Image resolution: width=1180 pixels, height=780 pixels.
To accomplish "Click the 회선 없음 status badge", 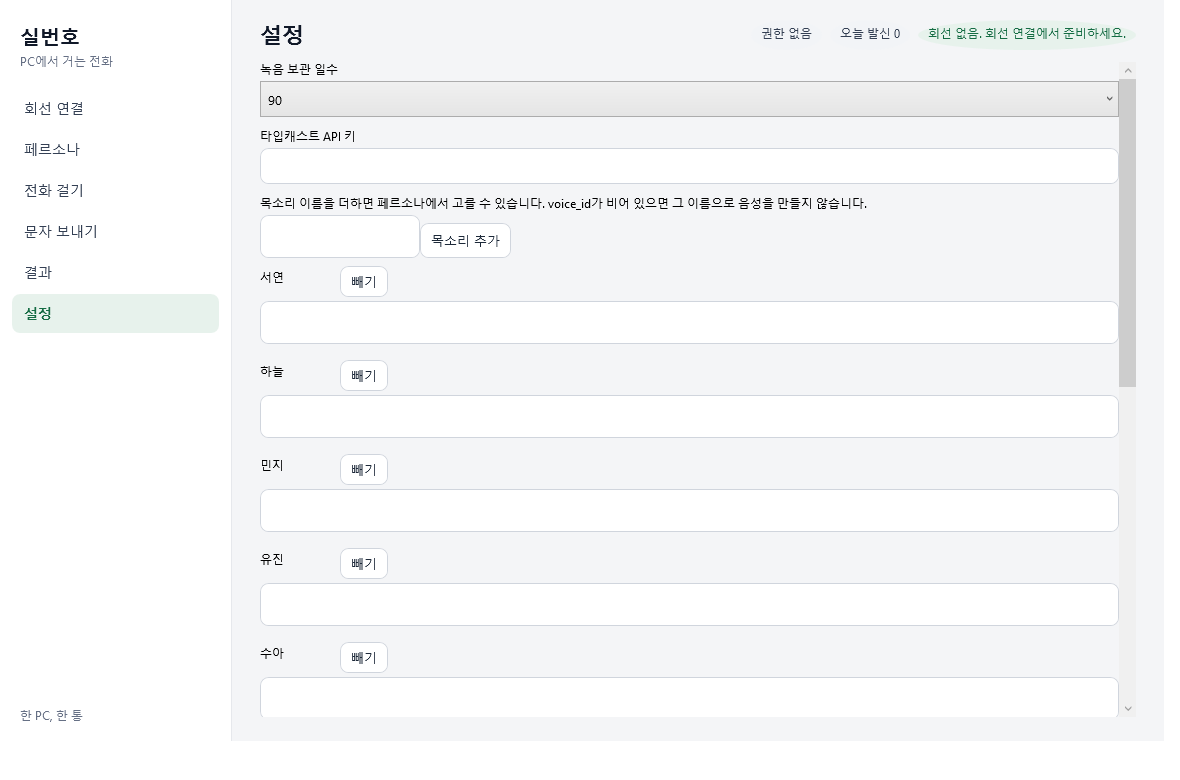I will click(1026, 33).
